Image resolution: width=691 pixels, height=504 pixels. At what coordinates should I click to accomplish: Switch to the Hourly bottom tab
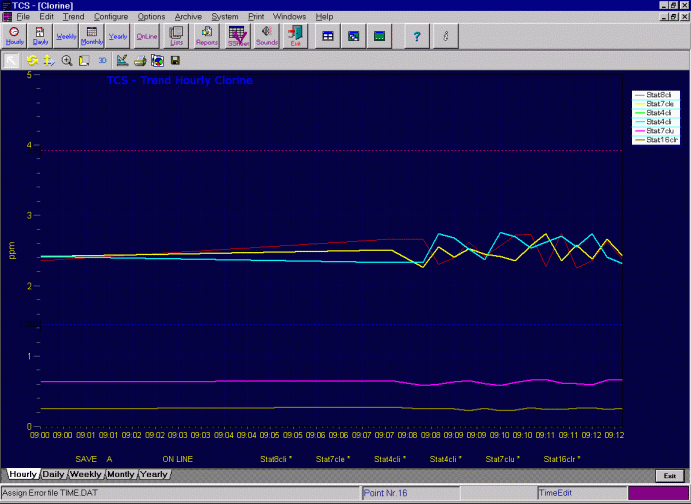coord(23,474)
